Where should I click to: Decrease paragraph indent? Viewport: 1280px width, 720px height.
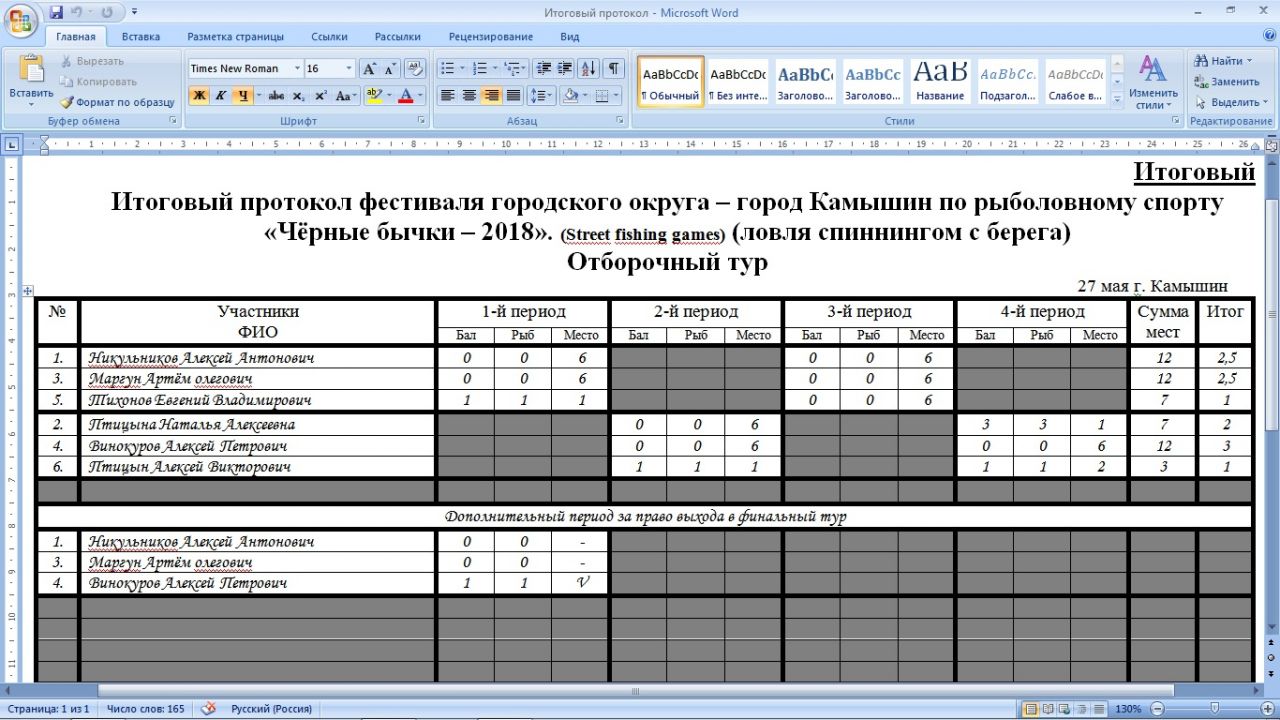pyautogui.click(x=544, y=69)
